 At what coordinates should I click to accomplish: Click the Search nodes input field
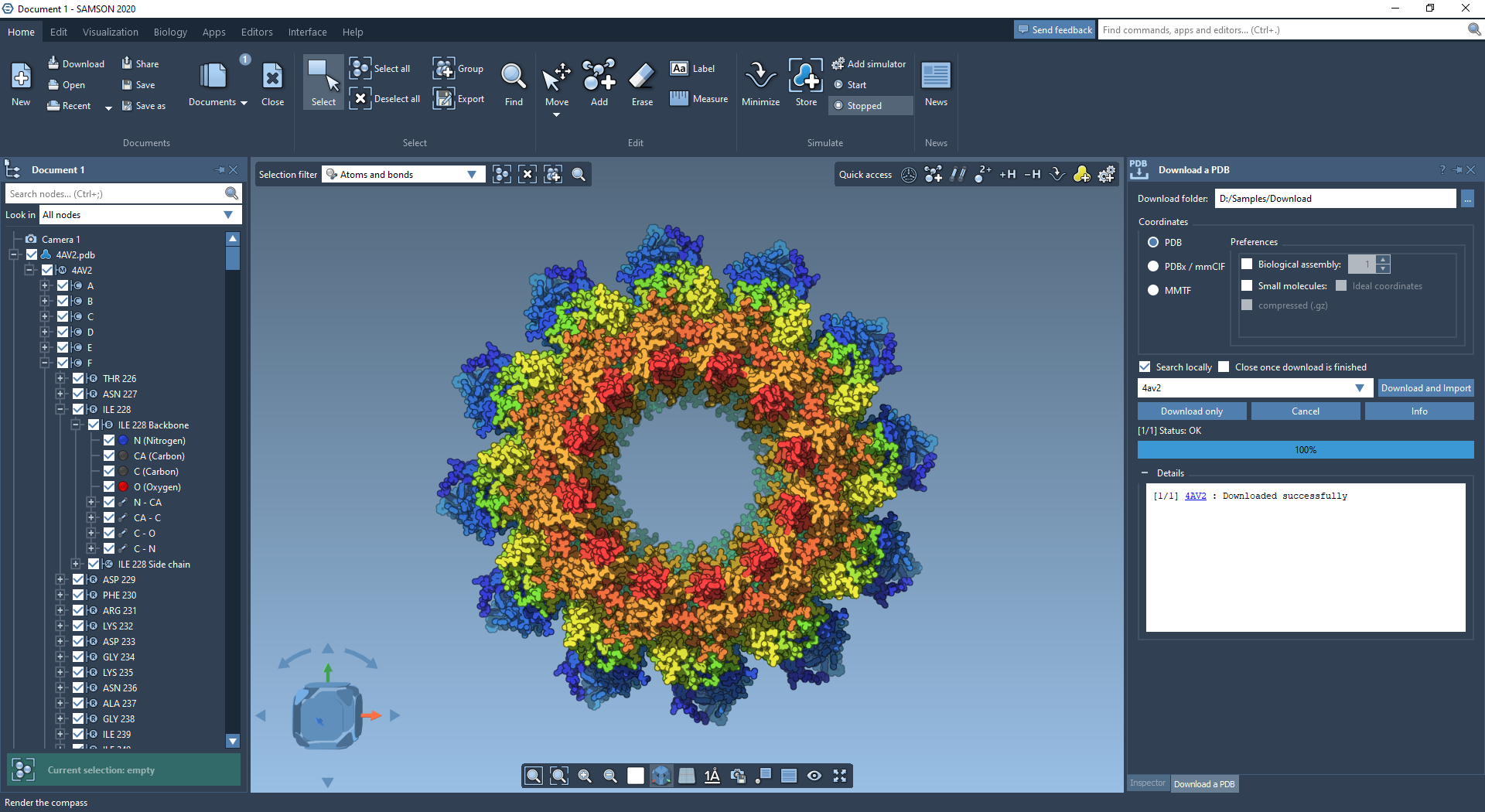(x=116, y=193)
